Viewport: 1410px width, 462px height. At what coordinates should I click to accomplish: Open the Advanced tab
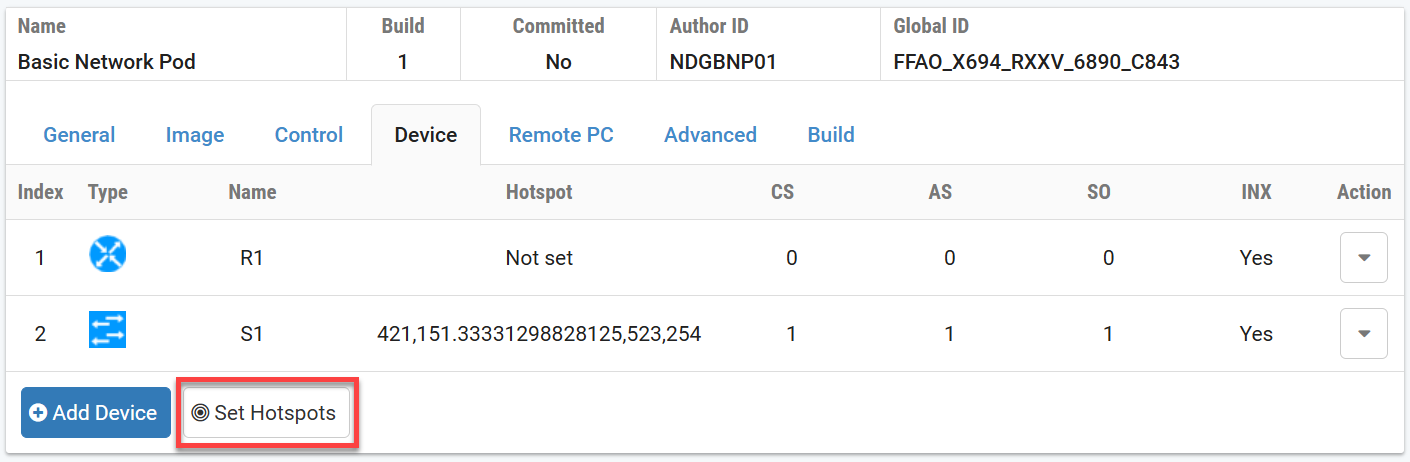click(710, 135)
